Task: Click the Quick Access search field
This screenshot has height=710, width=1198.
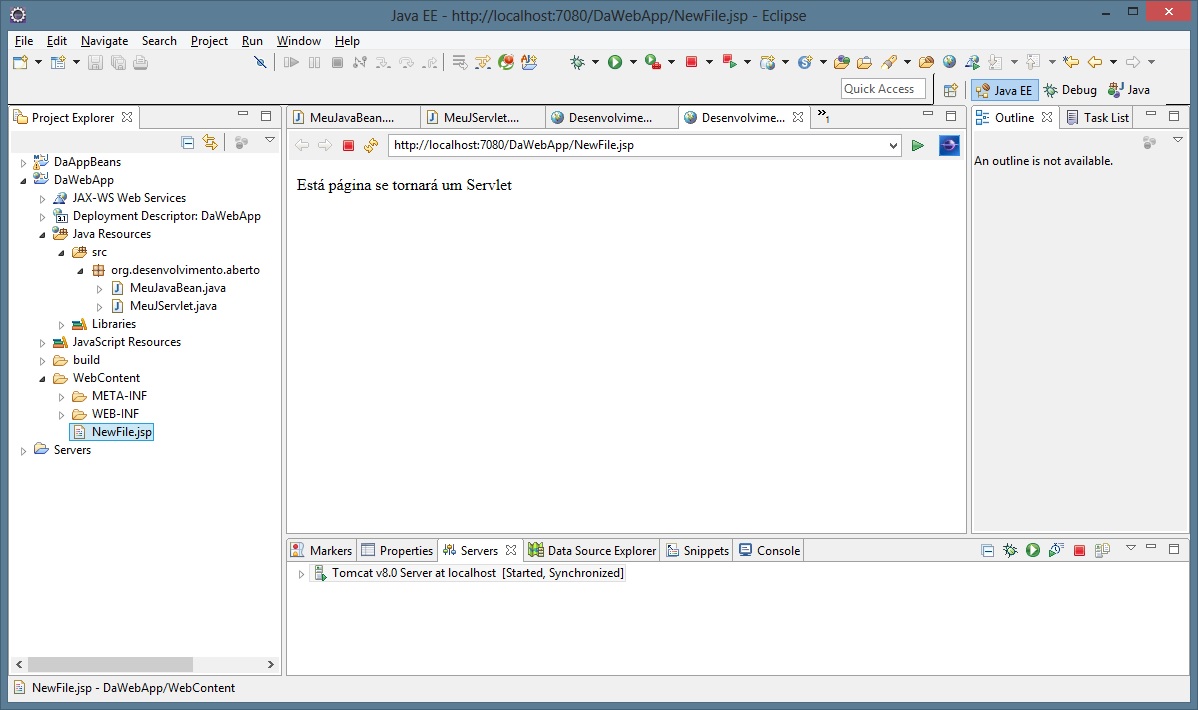Action: 882,89
